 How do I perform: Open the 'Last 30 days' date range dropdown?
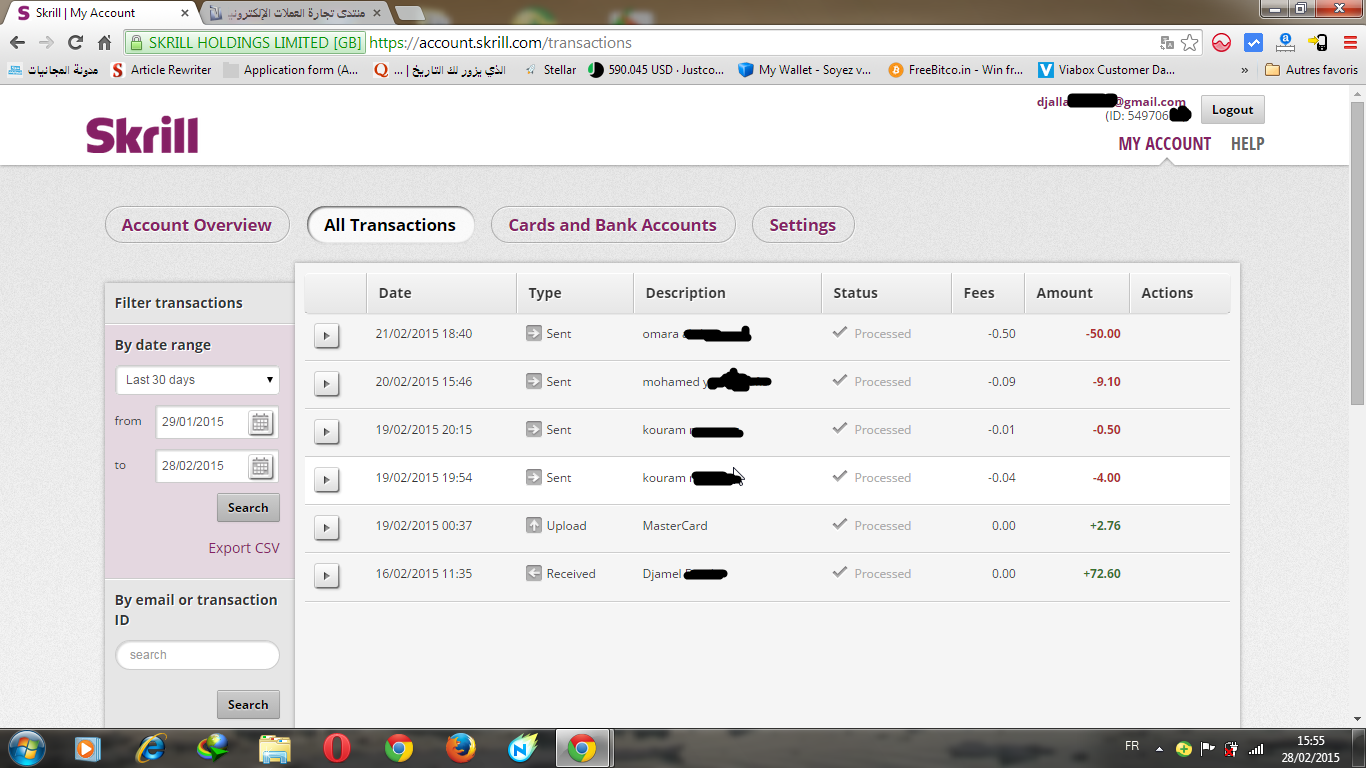[x=198, y=380]
